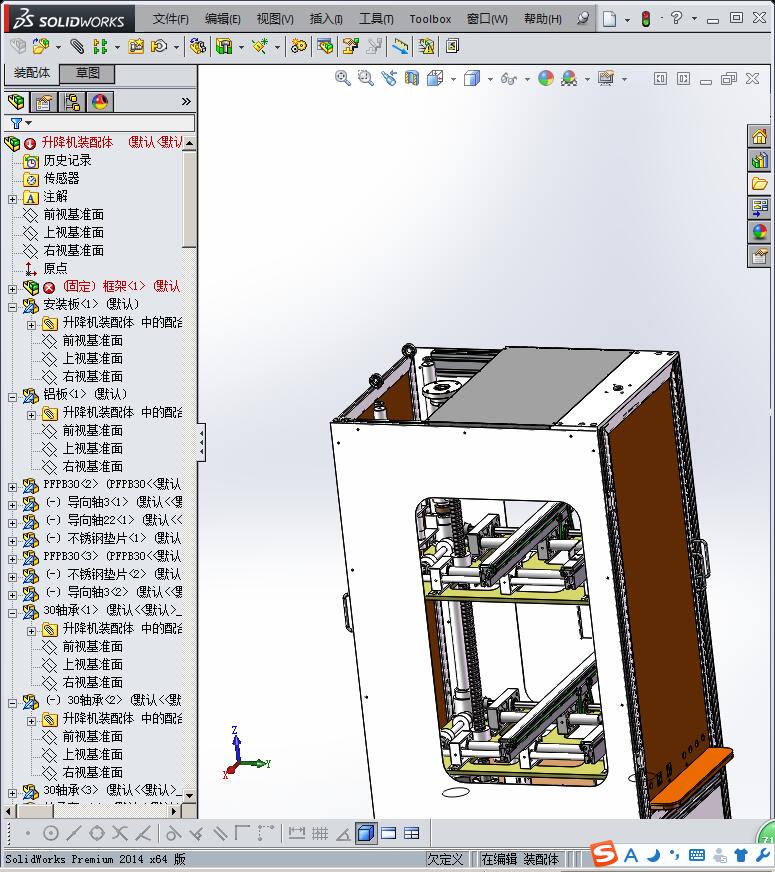Open the New document dropdown arrow
The height and width of the screenshot is (872, 775).
point(627,19)
